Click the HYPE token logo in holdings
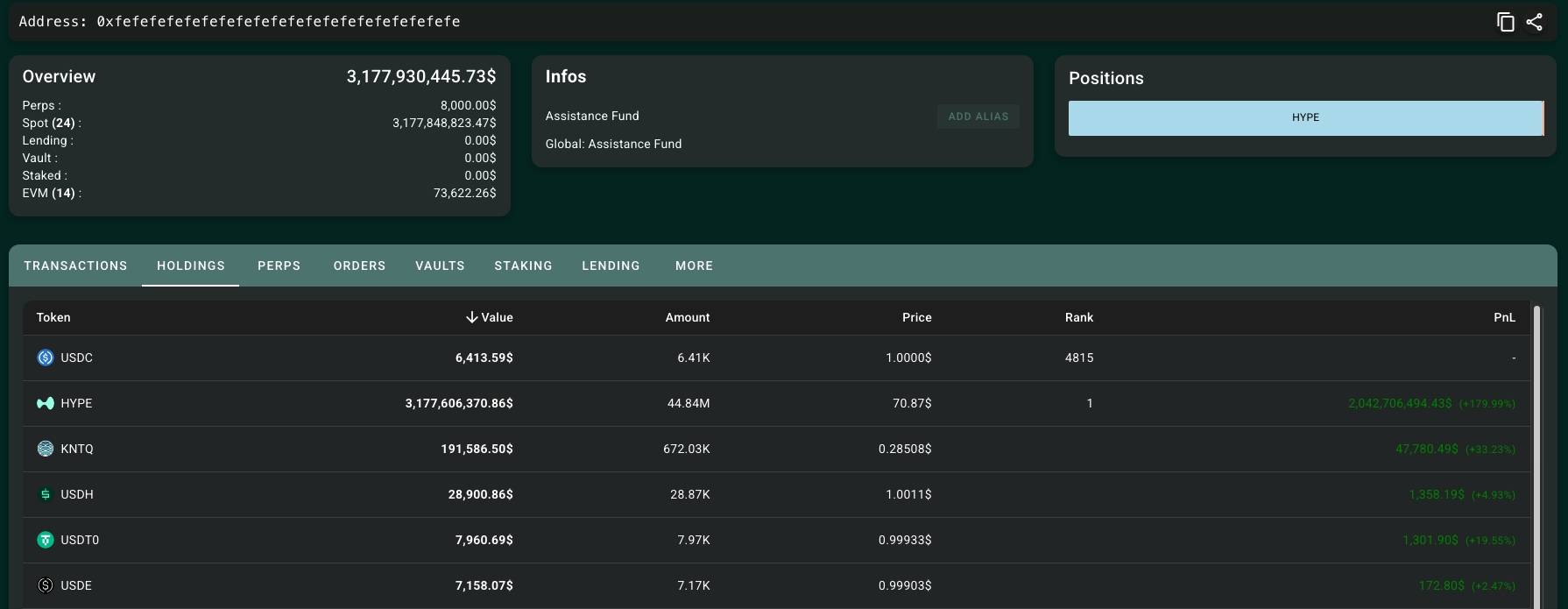 pos(46,403)
